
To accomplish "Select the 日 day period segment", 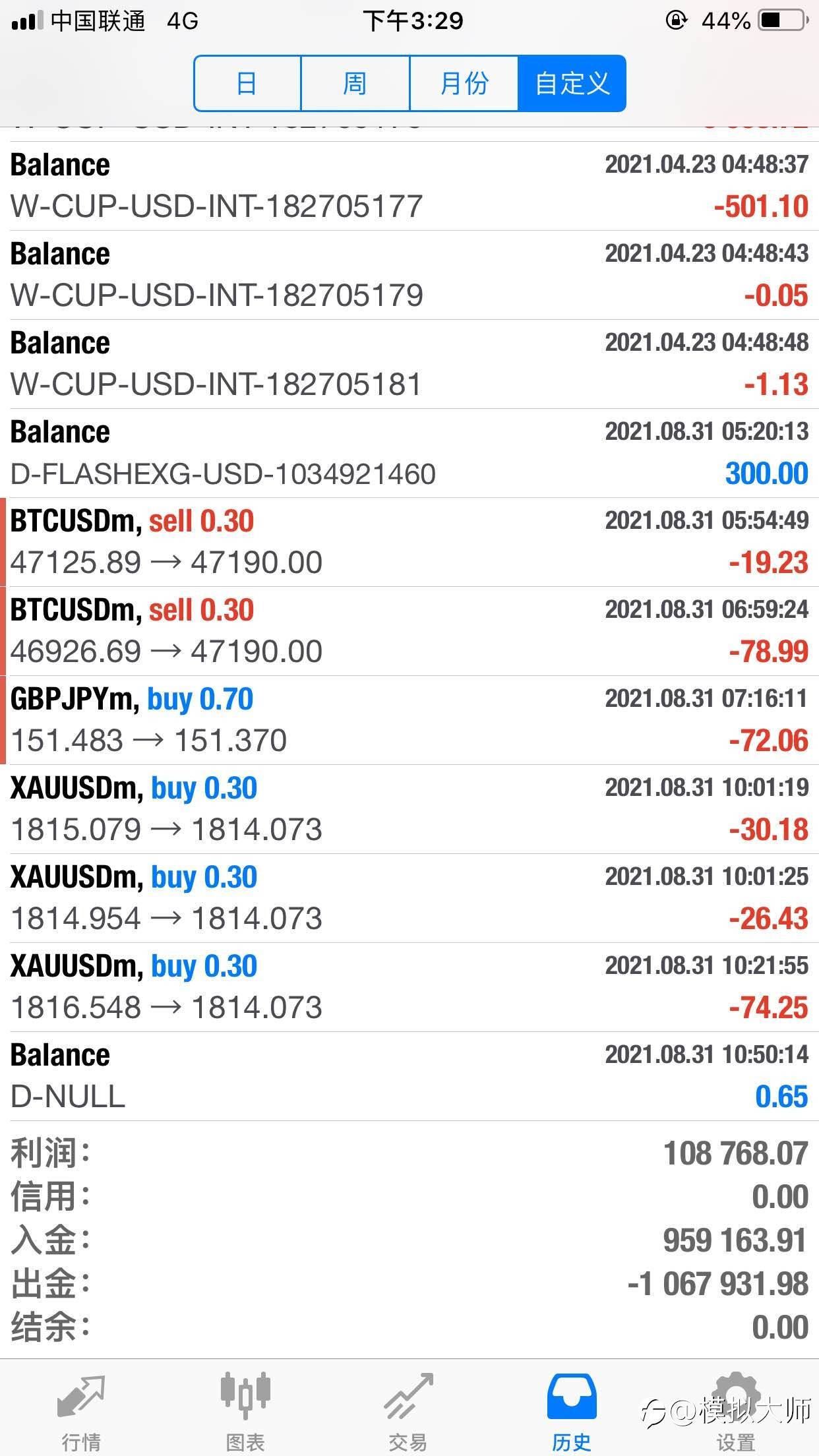I will pos(247,83).
